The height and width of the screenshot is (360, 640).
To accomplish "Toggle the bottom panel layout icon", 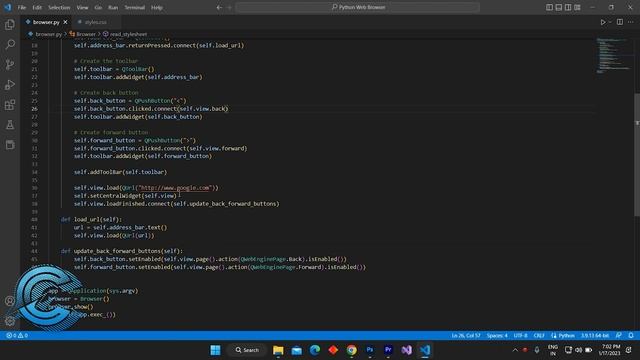I will [x=559, y=7].
